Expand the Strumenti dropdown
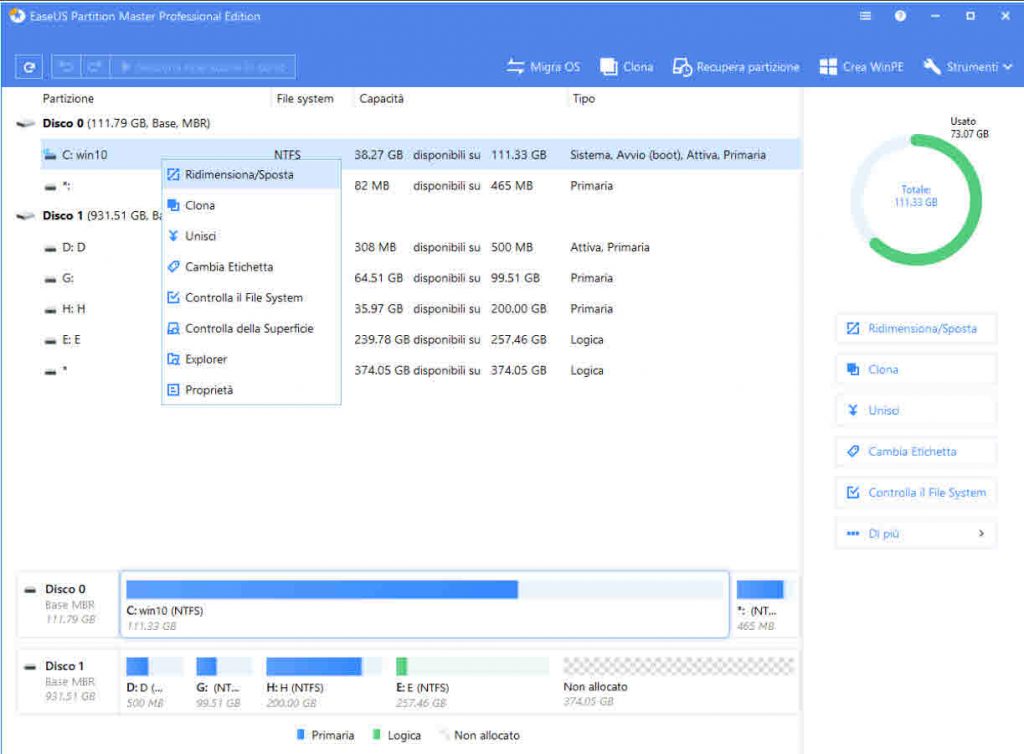Screen dimensions: 1024x754 coord(967,67)
